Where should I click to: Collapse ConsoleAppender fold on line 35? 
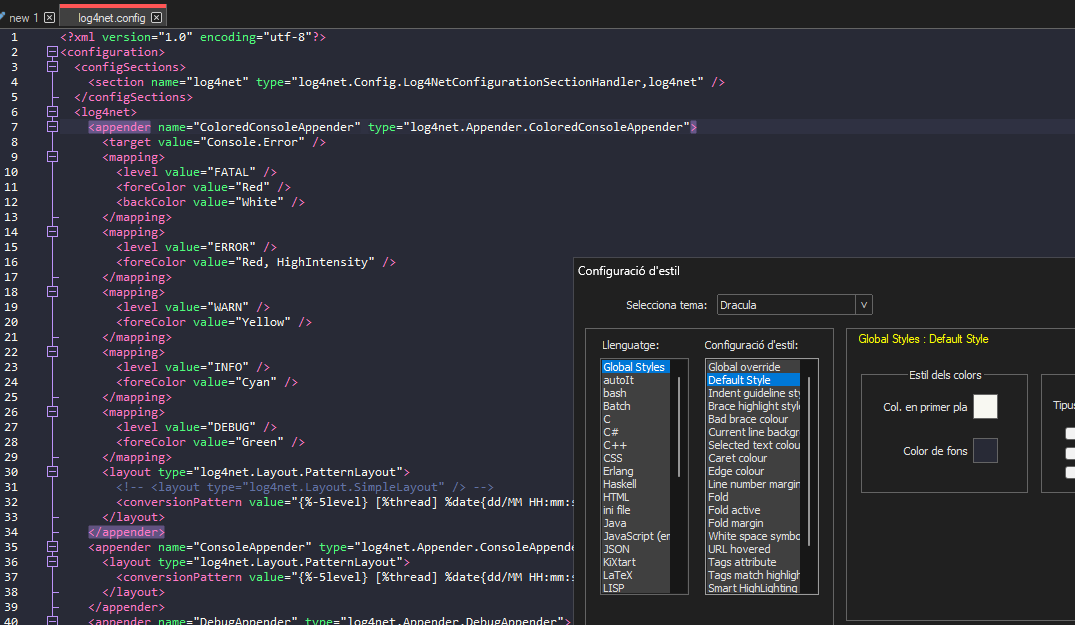52,547
